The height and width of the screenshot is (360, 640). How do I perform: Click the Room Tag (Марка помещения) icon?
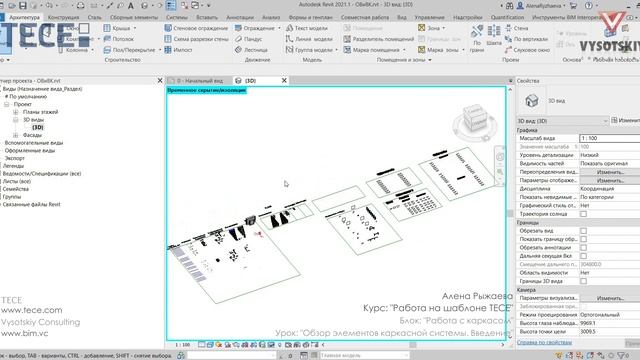coord(347,50)
